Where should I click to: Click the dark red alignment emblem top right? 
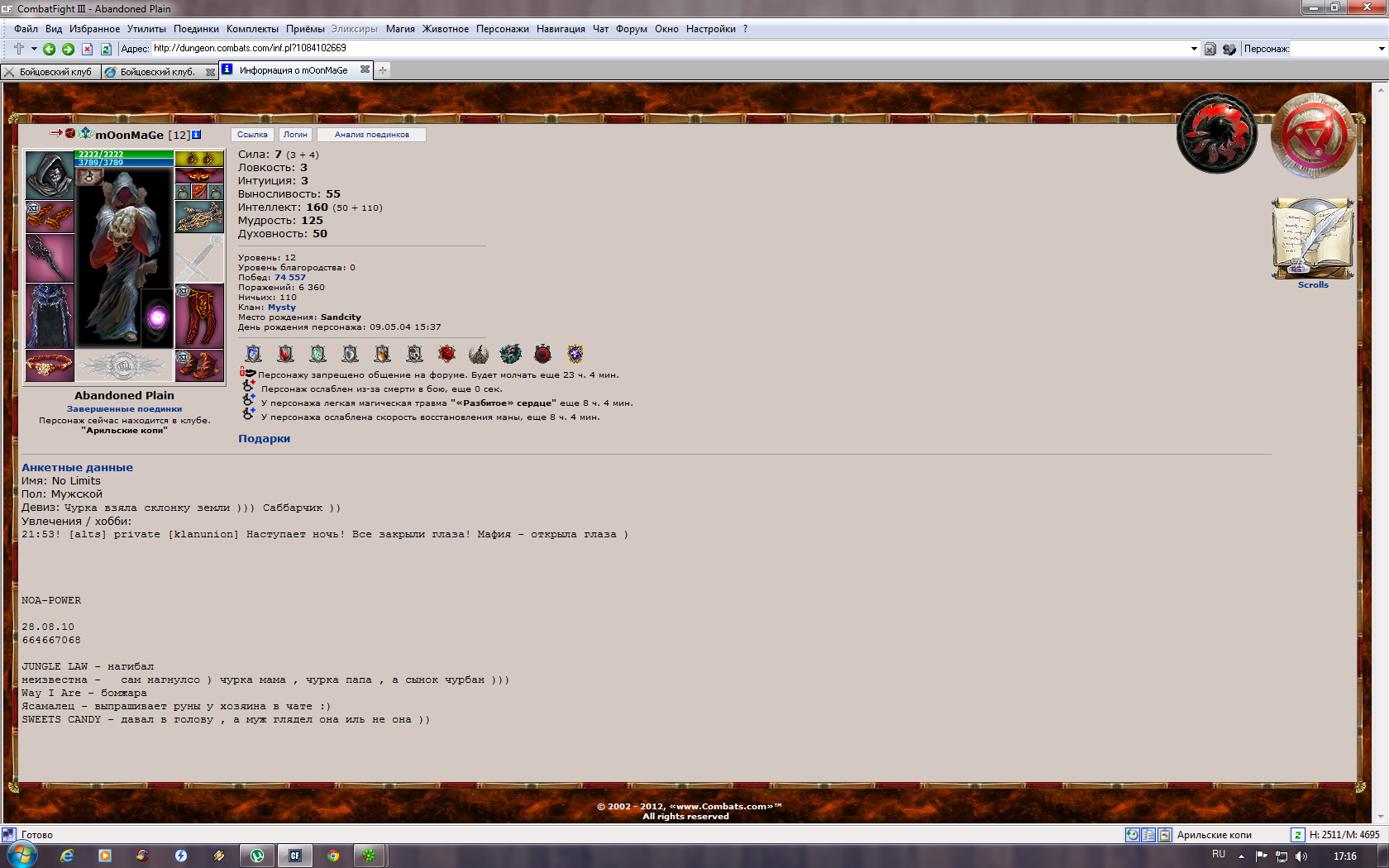pos(1217,133)
